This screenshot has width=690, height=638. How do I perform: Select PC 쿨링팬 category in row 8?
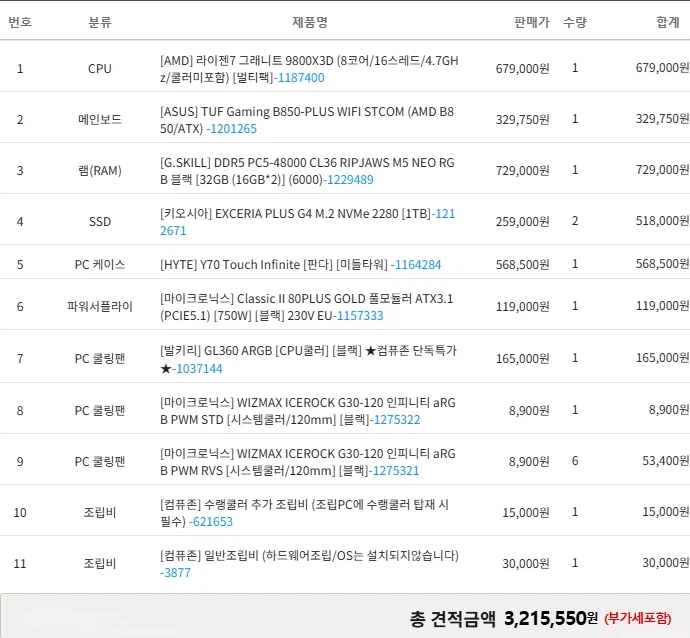point(100,411)
